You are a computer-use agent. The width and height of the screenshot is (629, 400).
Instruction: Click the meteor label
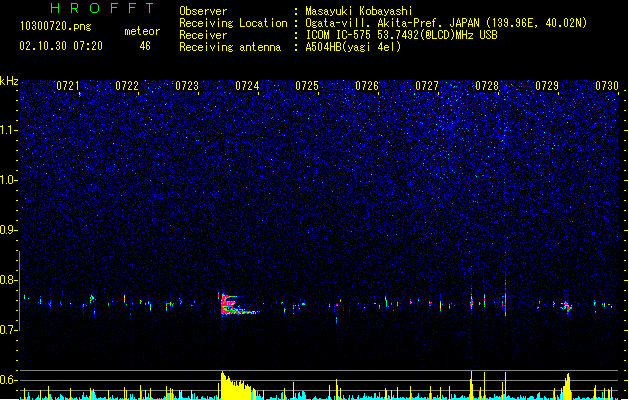(142, 31)
